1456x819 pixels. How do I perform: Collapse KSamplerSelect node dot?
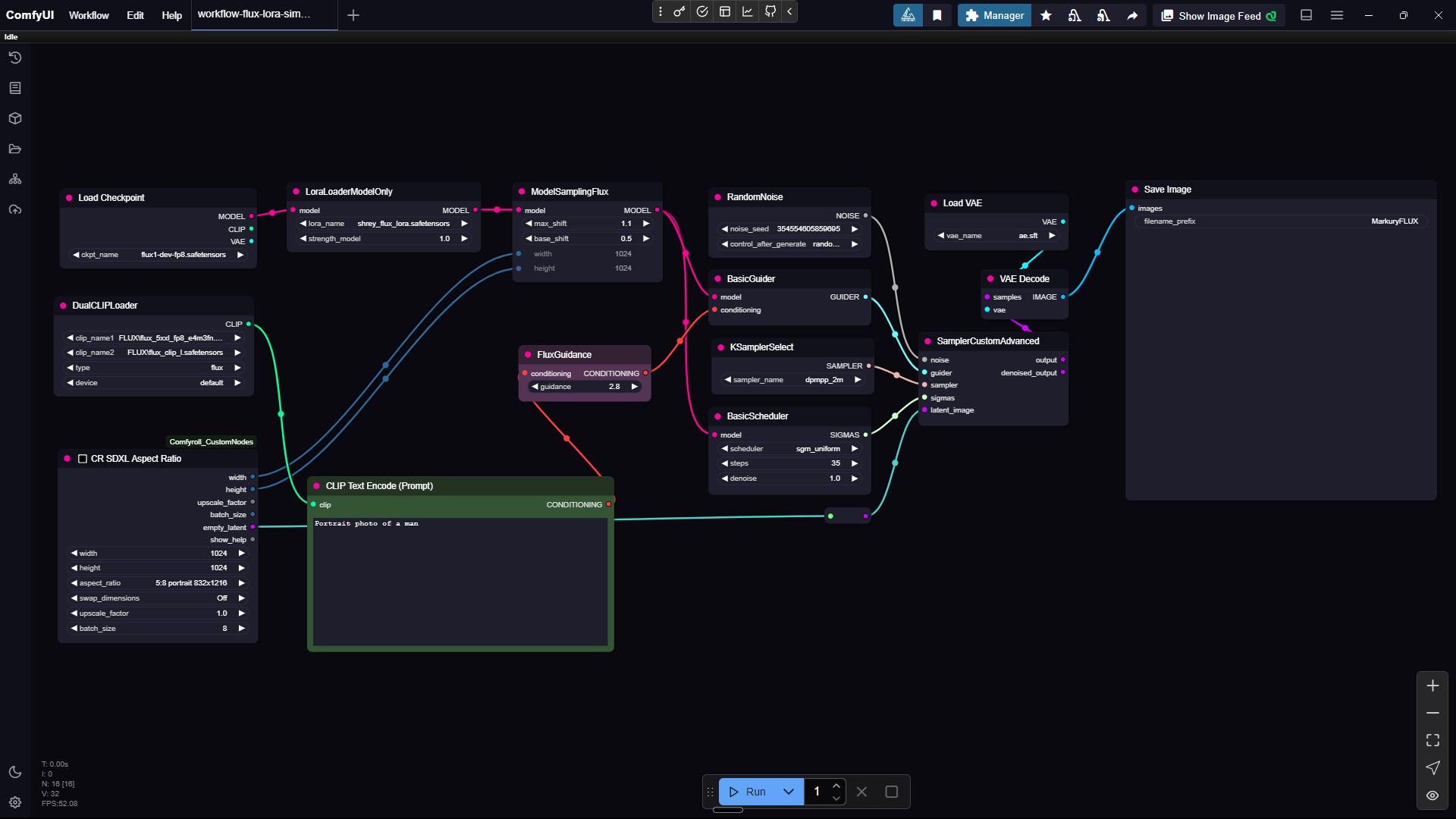coord(720,347)
